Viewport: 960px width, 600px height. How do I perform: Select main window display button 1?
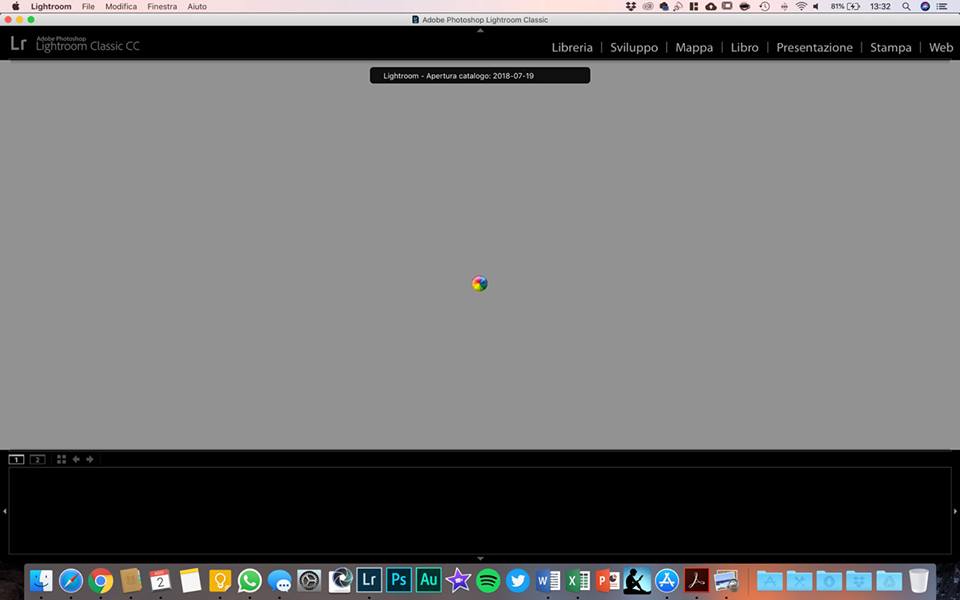17,459
